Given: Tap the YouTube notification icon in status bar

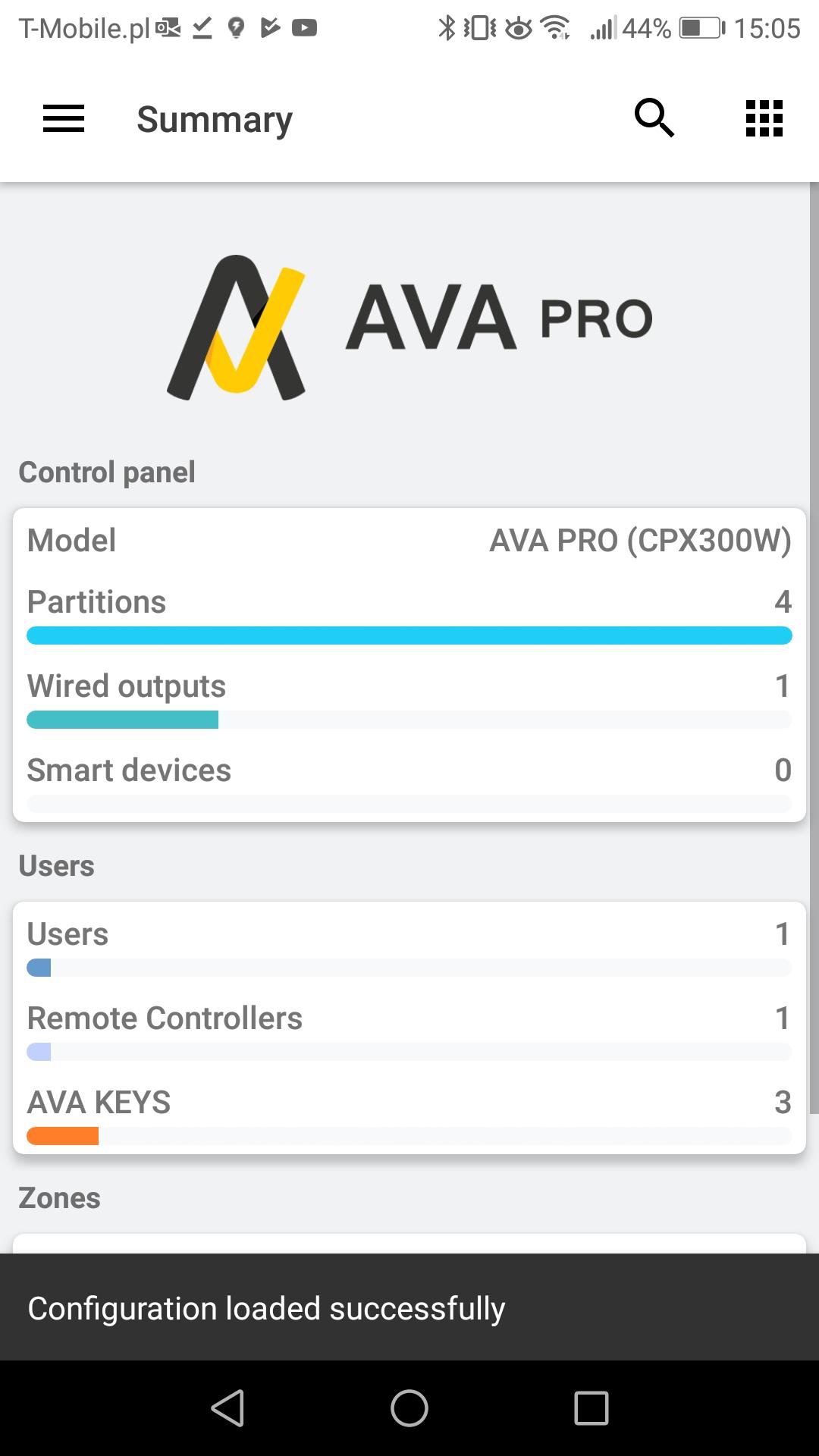Looking at the screenshot, I should 304,29.
